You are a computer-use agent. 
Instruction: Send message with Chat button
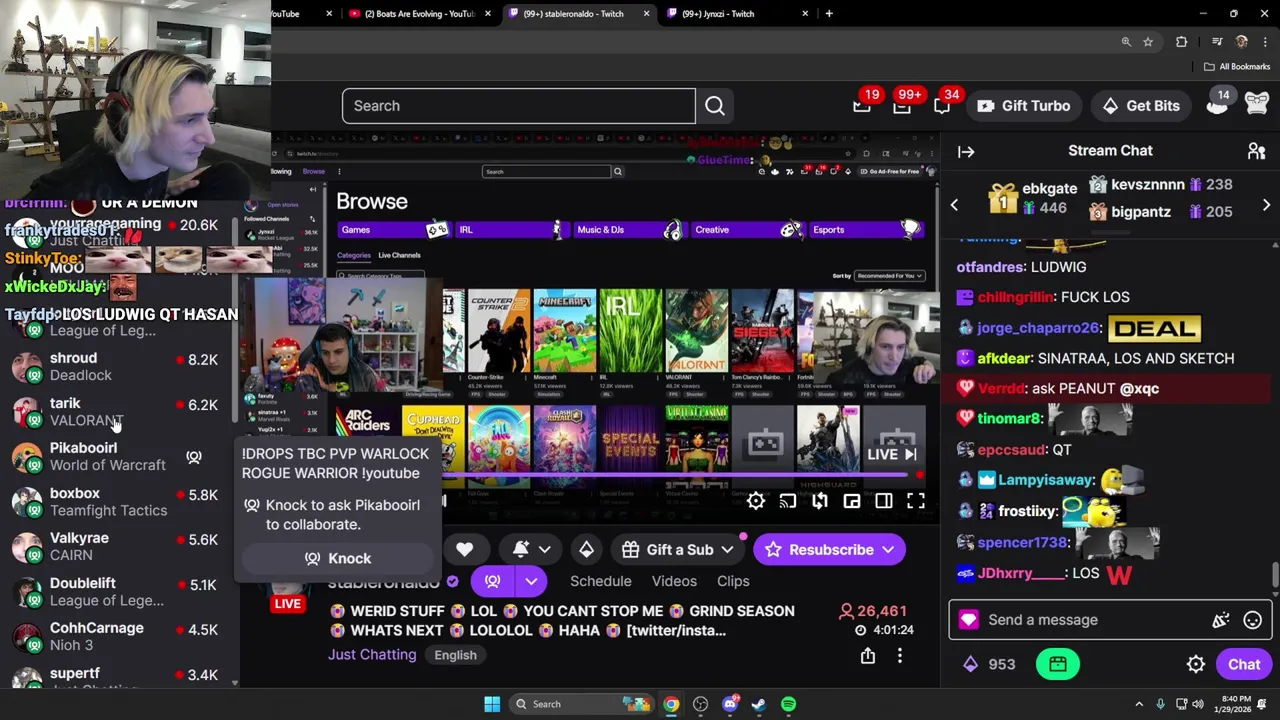(x=1244, y=664)
